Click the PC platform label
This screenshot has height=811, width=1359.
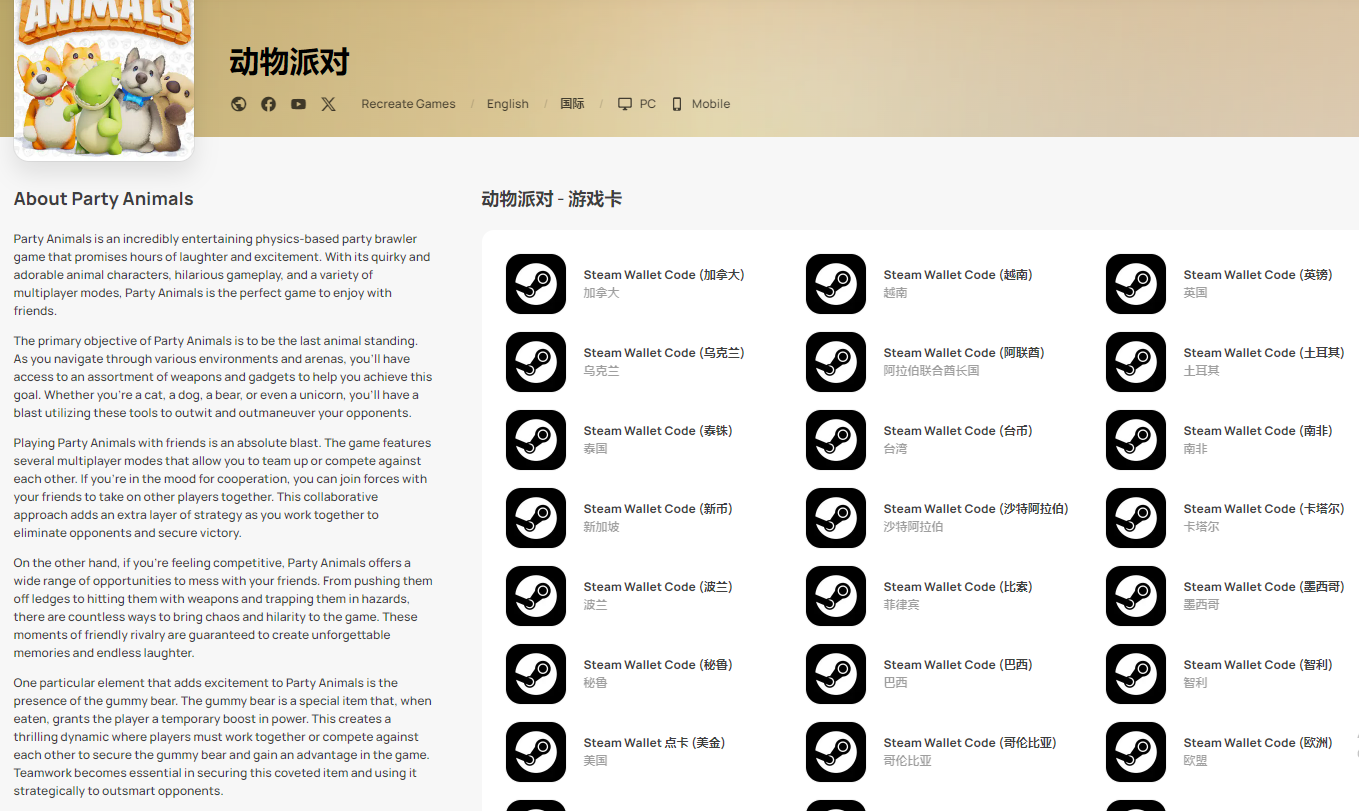(648, 104)
